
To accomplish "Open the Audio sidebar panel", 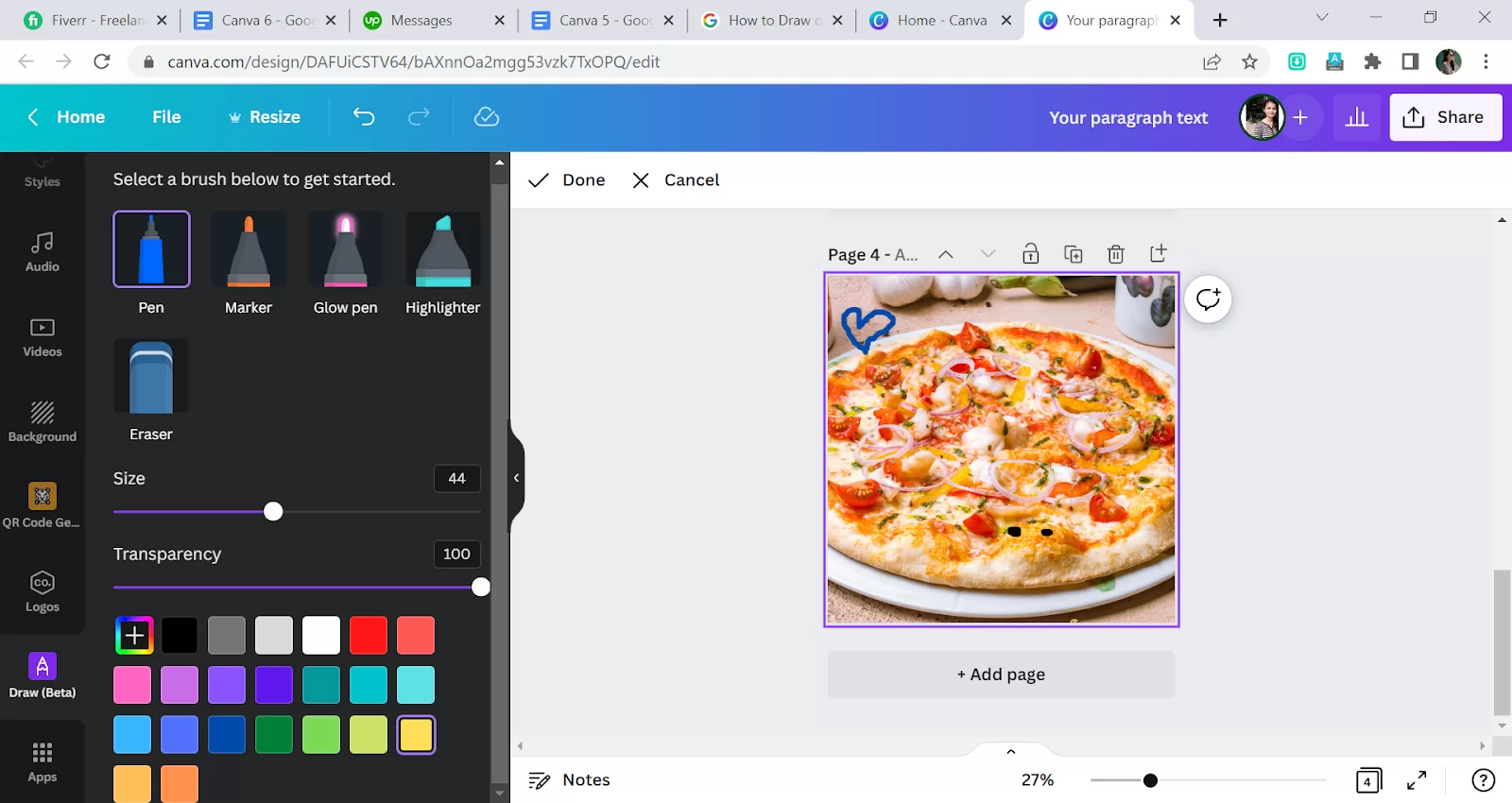I will pos(43,252).
